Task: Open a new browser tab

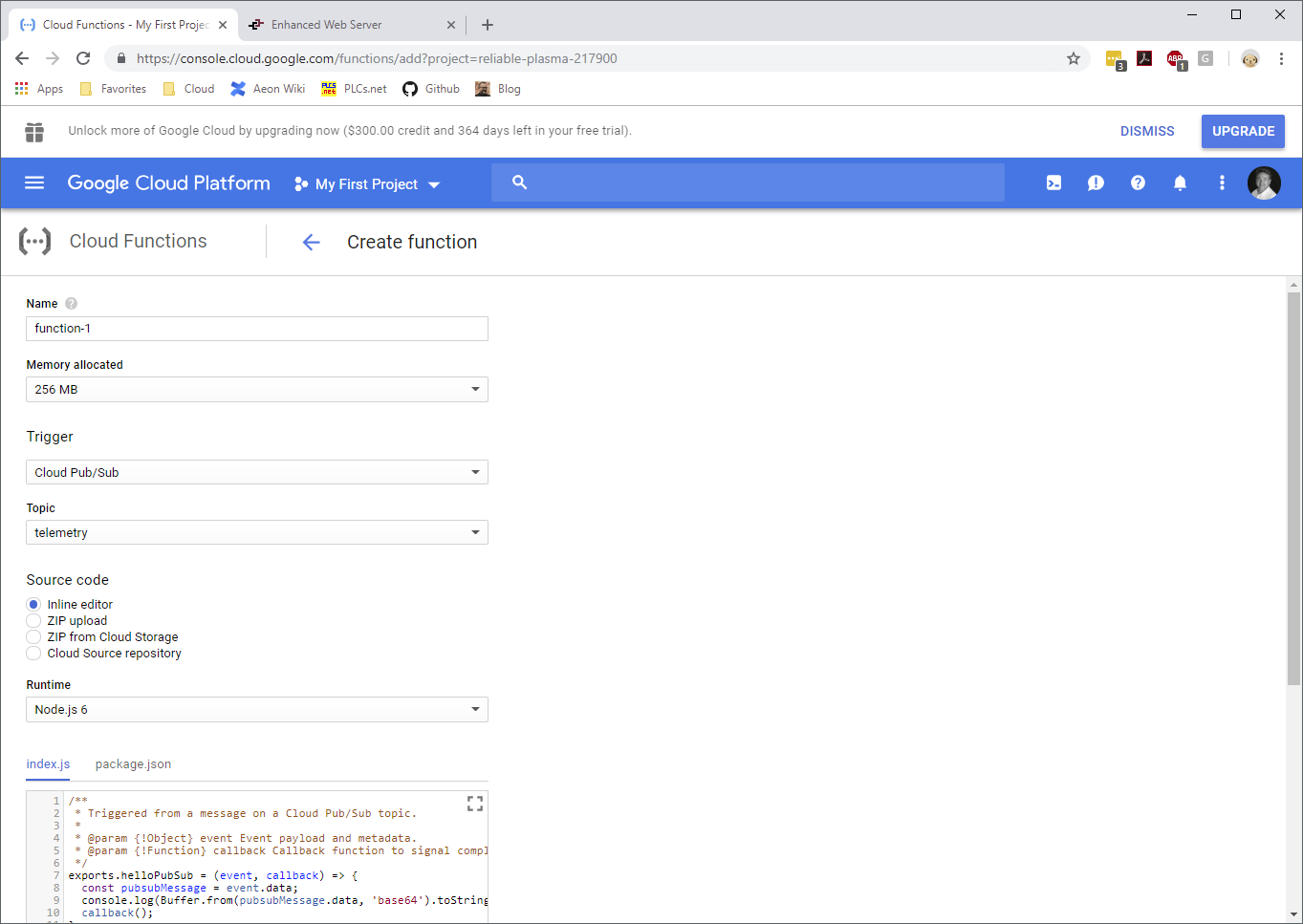Action: 488,25
